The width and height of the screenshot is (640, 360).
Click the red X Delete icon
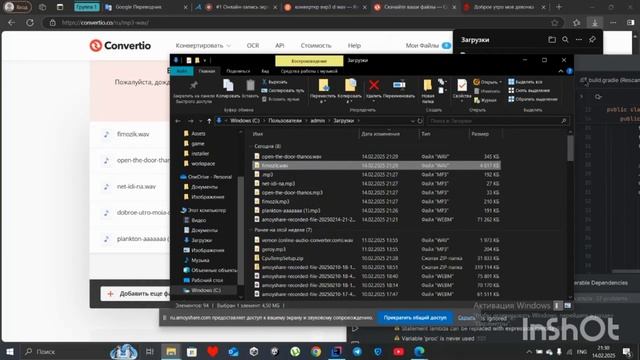click(374, 85)
